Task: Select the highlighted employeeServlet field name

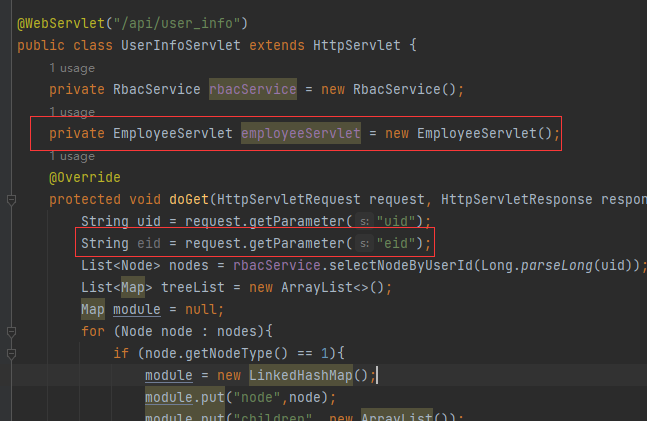Action: (300, 134)
